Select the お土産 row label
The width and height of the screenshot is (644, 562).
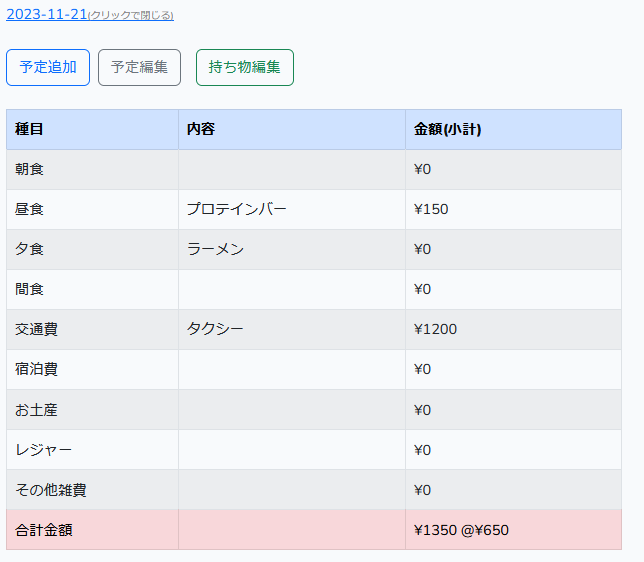(37, 410)
